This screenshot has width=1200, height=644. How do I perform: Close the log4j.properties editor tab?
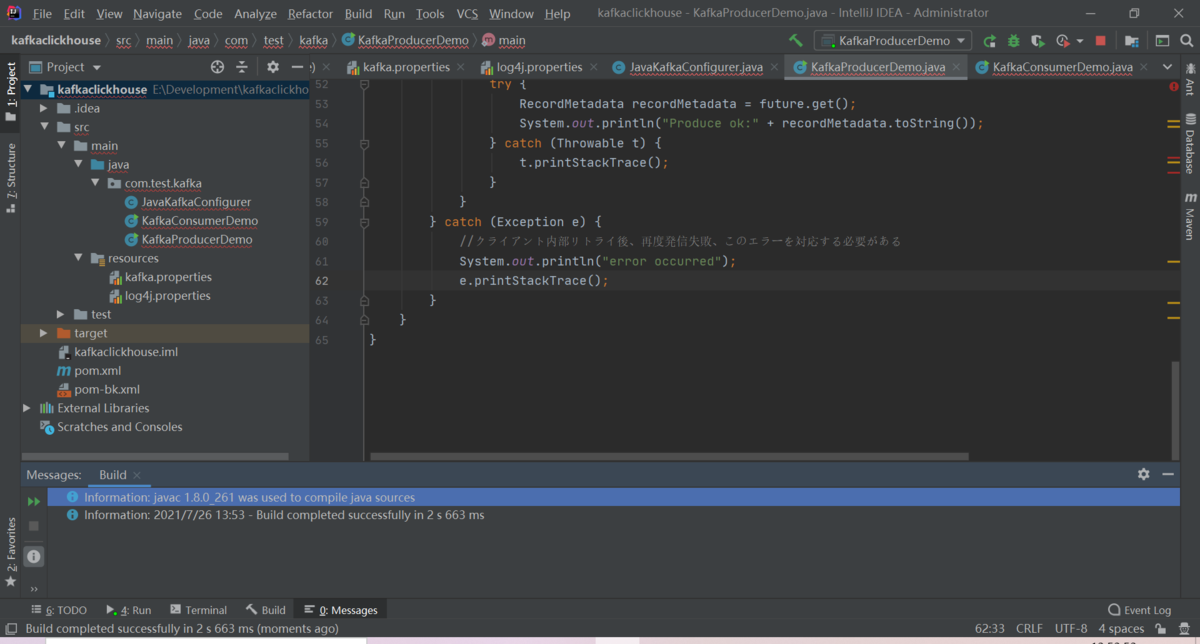point(593,67)
